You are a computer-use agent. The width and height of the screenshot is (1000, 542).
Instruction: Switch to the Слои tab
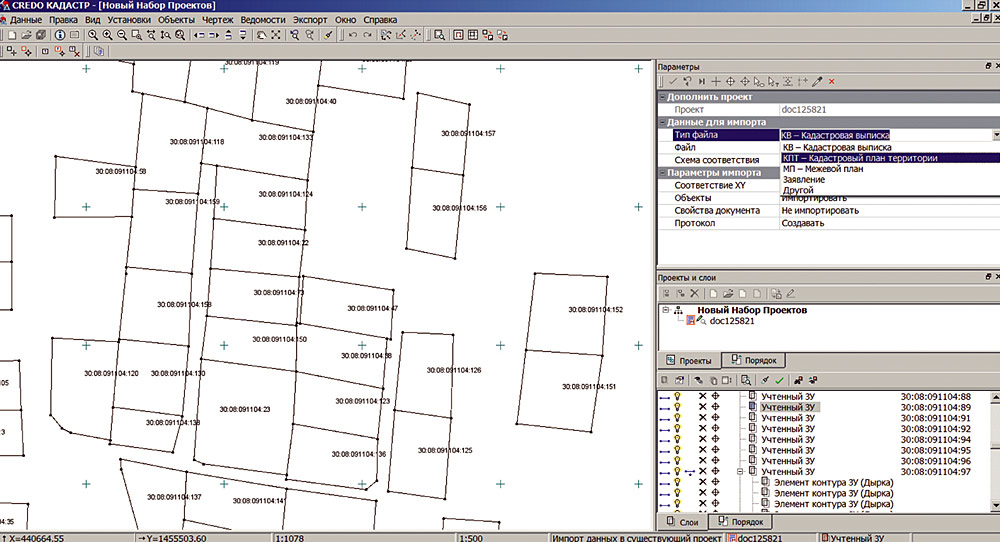tap(682, 522)
